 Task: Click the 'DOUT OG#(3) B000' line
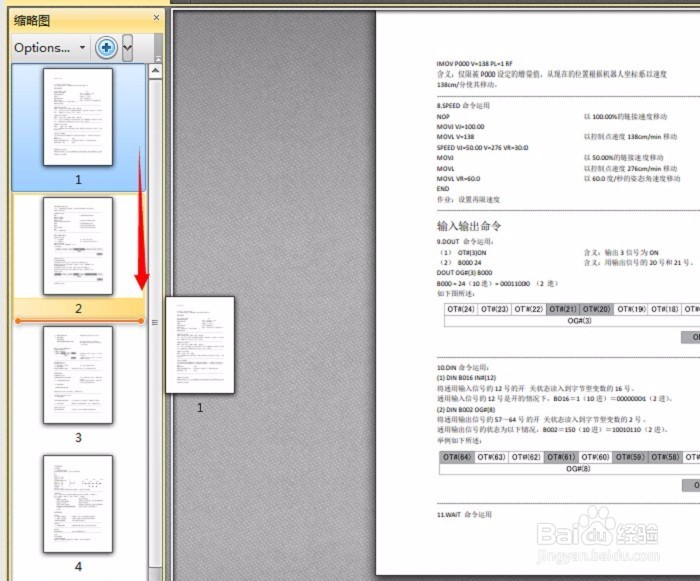[464, 272]
